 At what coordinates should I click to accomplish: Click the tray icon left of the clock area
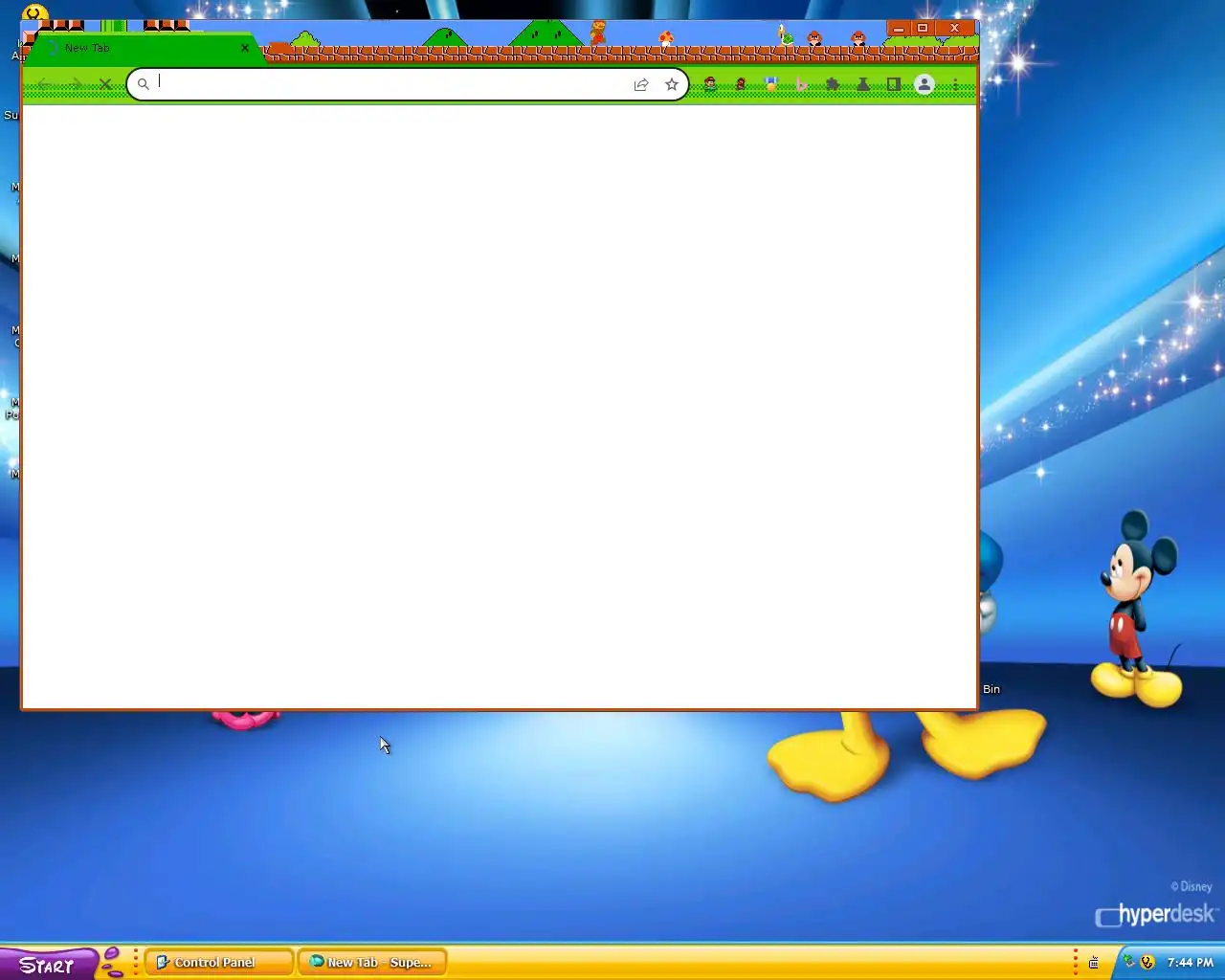(1094, 963)
